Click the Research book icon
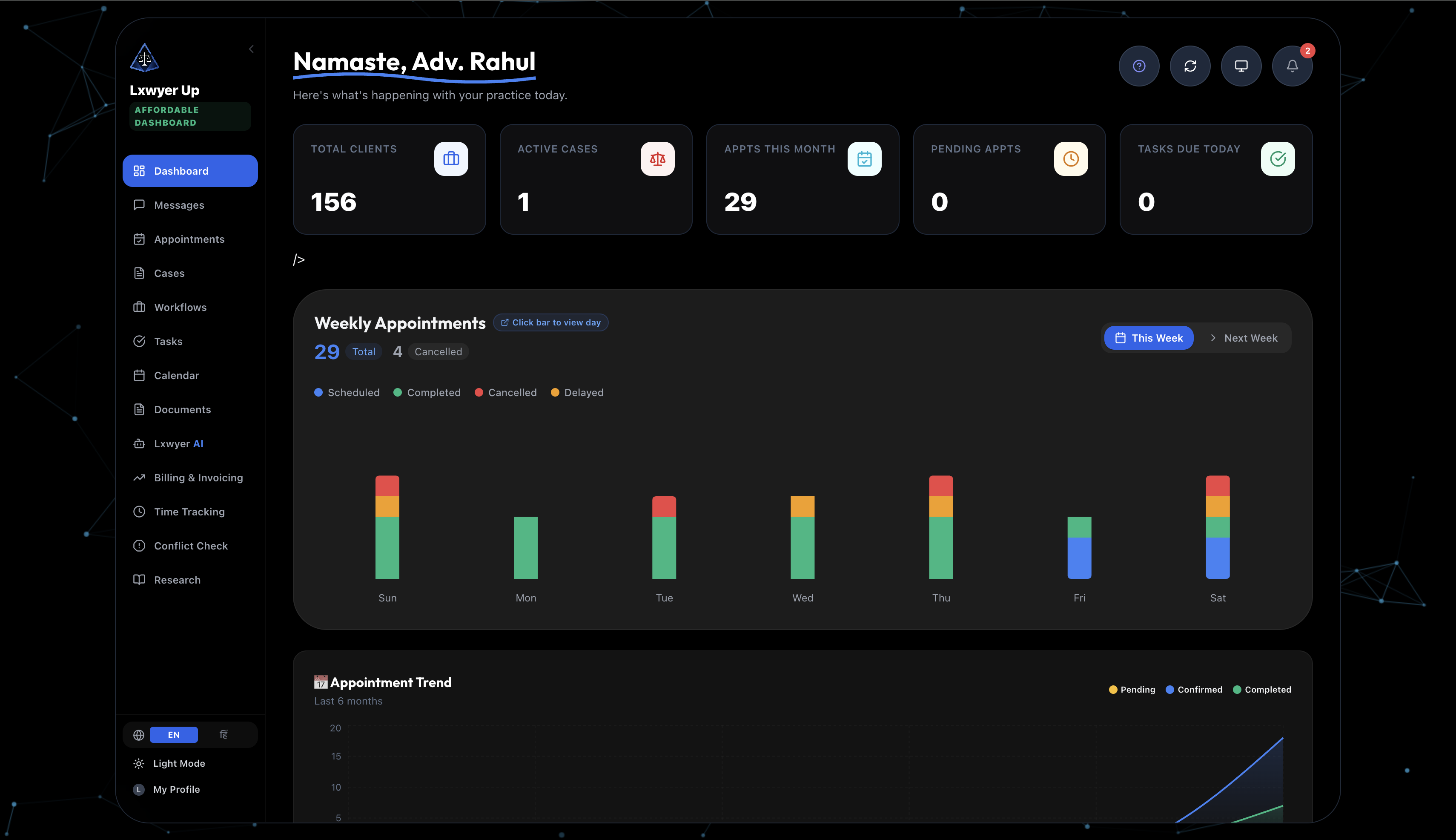The image size is (1456, 840). pos(139,579)
